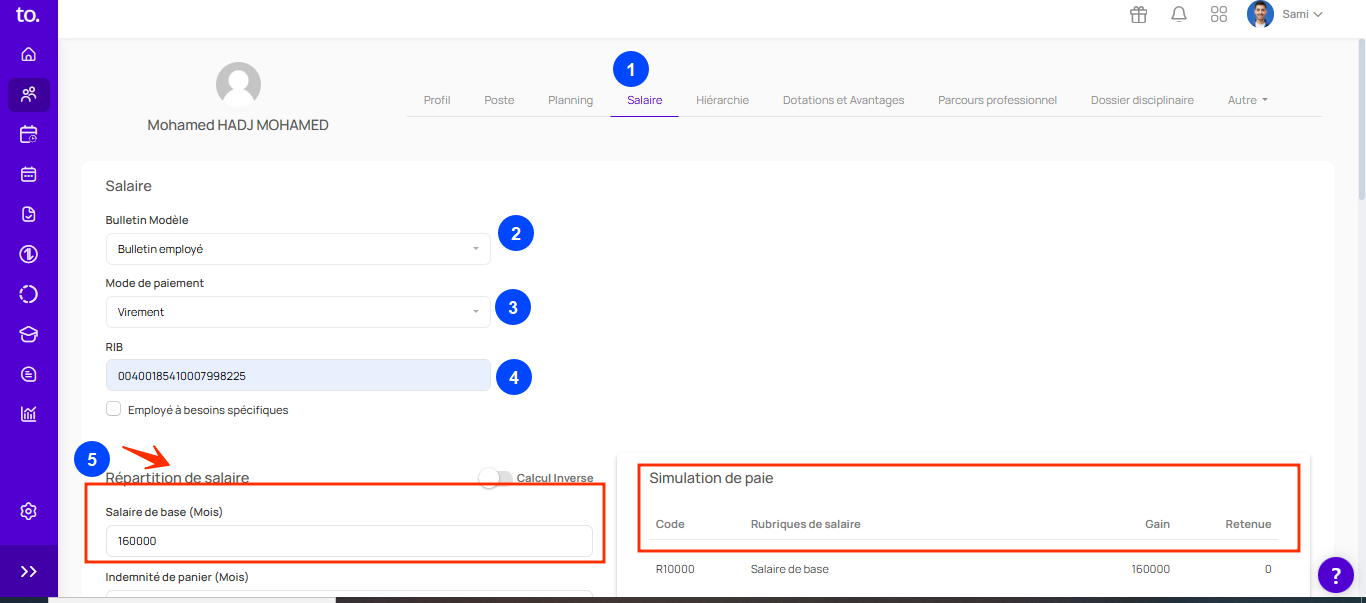Open the Mode de paiement dropdown
The image size is (1366, 603).
[x=298, y=312]
